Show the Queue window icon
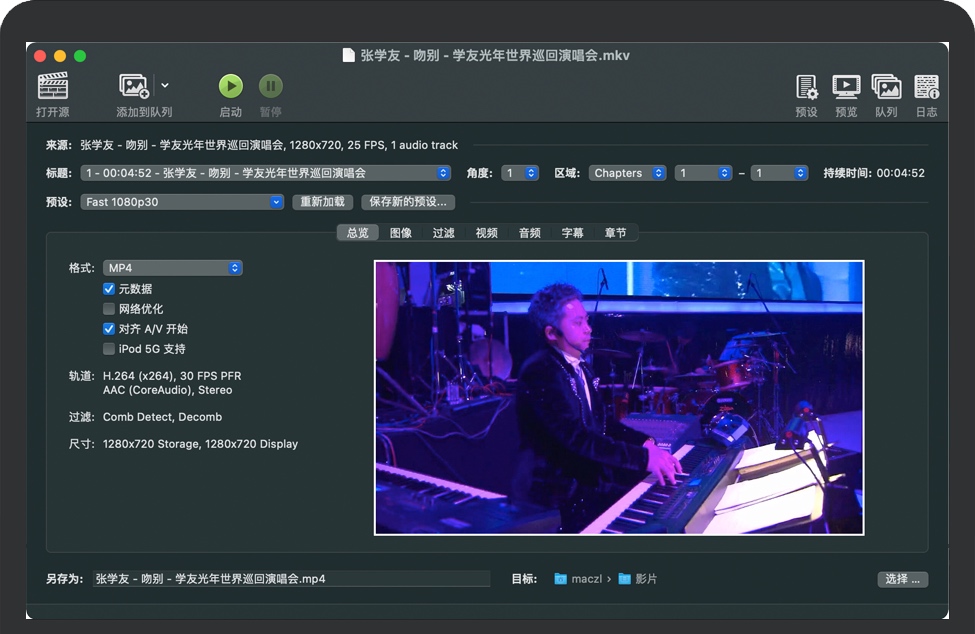Viewport: 975px width, 634px height. (x=886, y=87)
